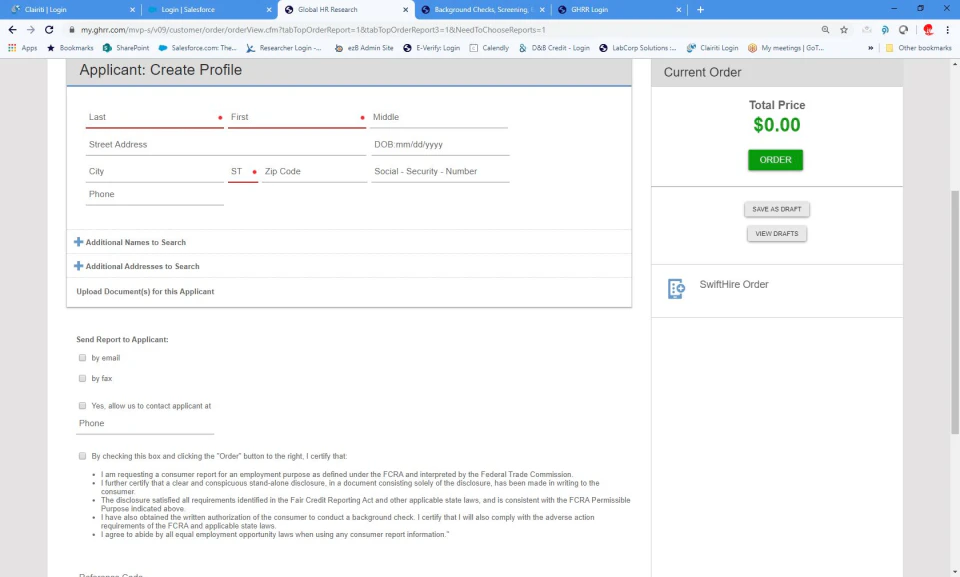The width and height of the screenshot is (960, 577).
Task: Go back with the browser back arrow
Action: [12, 29]
